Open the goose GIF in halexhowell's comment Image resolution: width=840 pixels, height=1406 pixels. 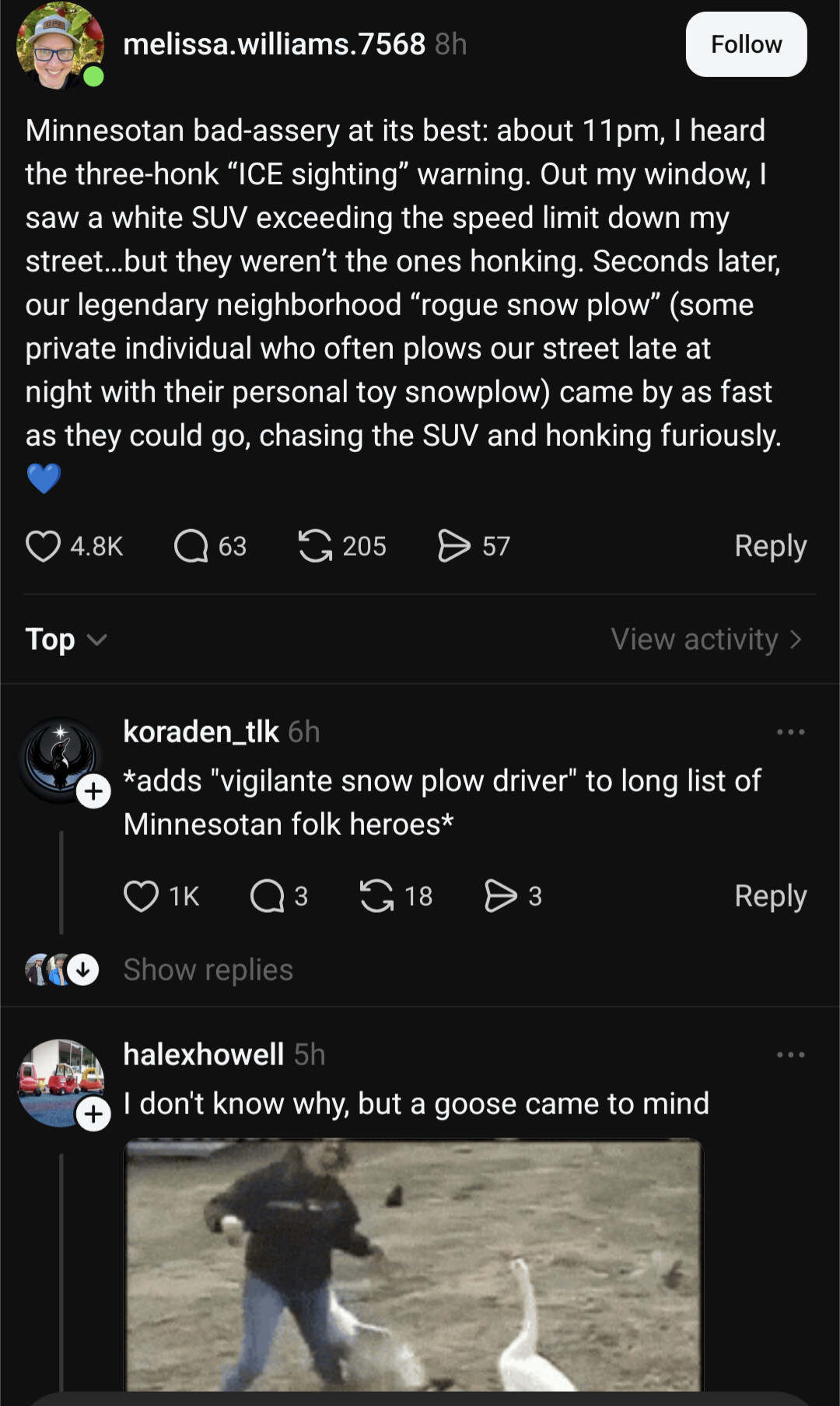click(x=413, y=1264)
